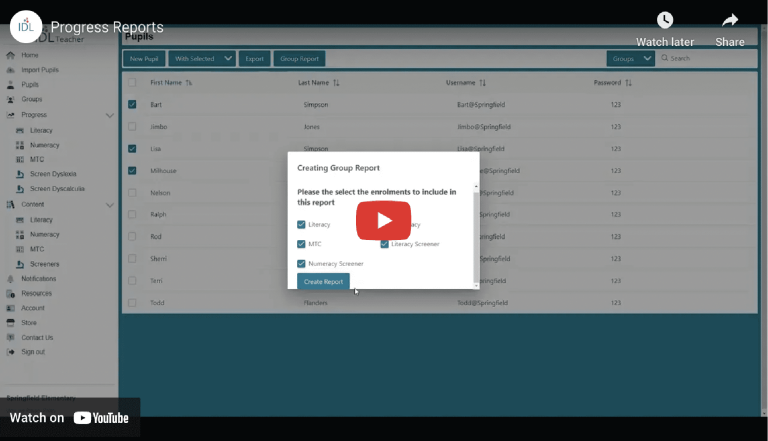768x441 pixels.
Task: Select Sign out in sidebar
Action: tap(33, 352)
